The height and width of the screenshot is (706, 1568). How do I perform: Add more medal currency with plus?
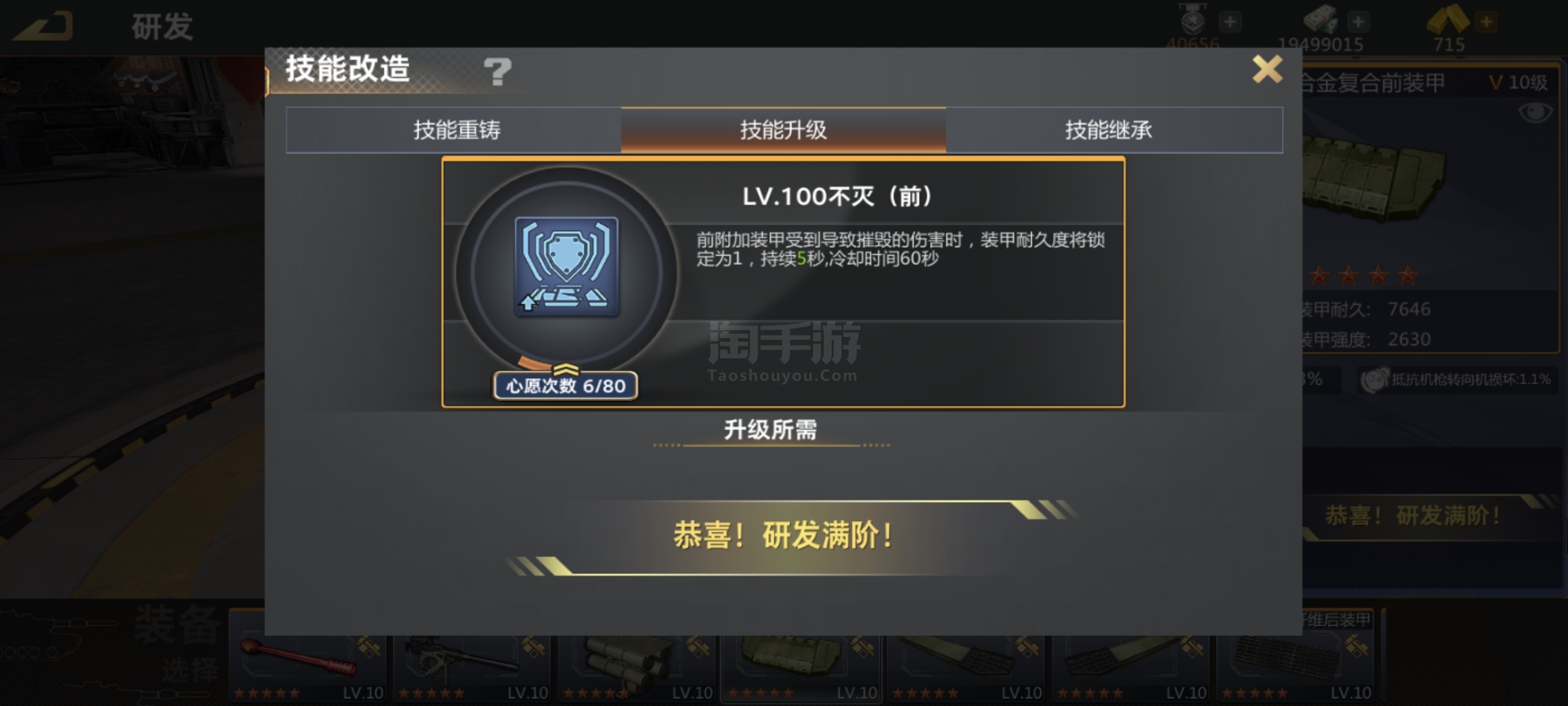pyautogui.click(x=1230, y=22)
